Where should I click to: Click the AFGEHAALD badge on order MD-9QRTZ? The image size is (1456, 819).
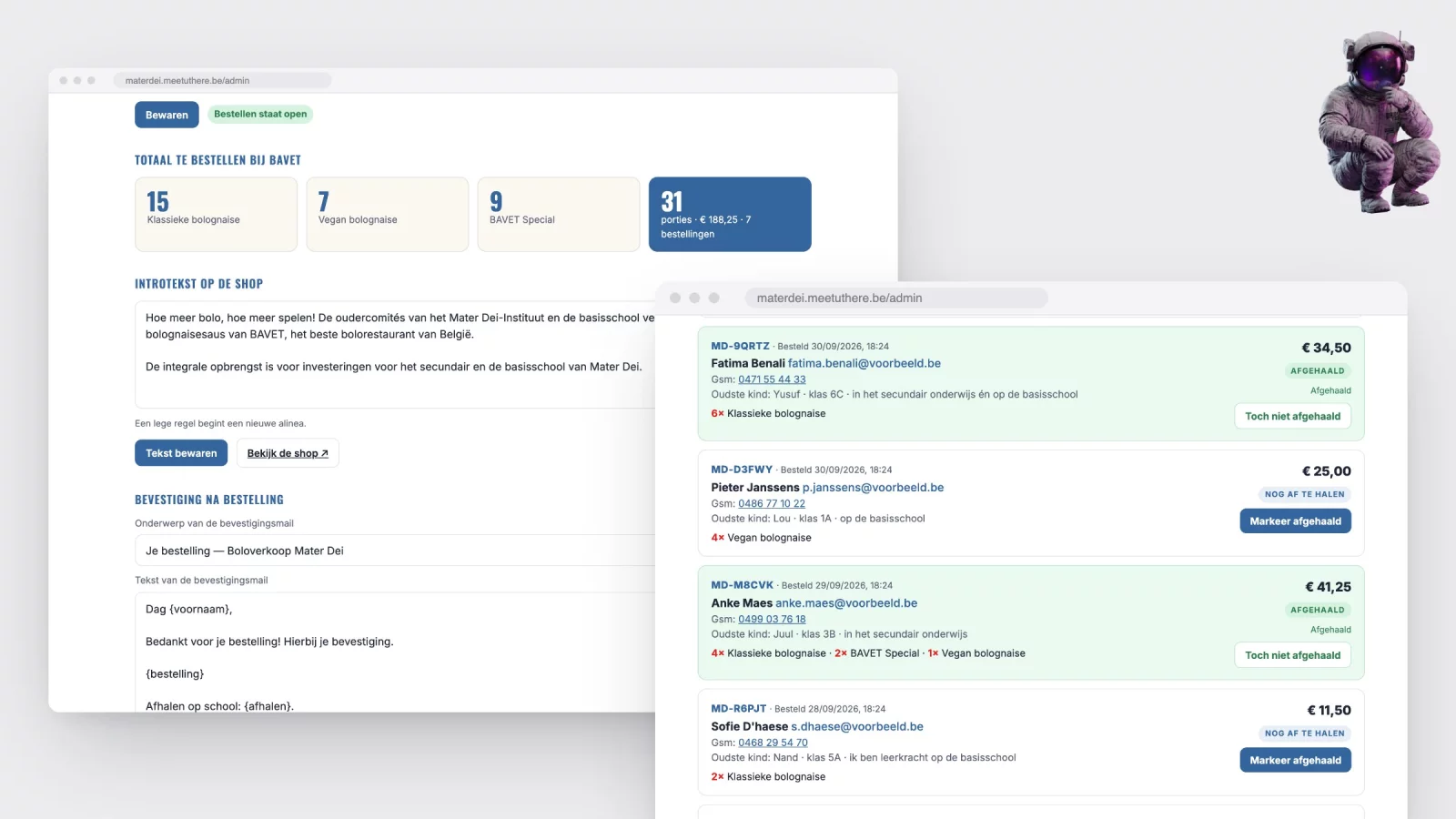1317,370
